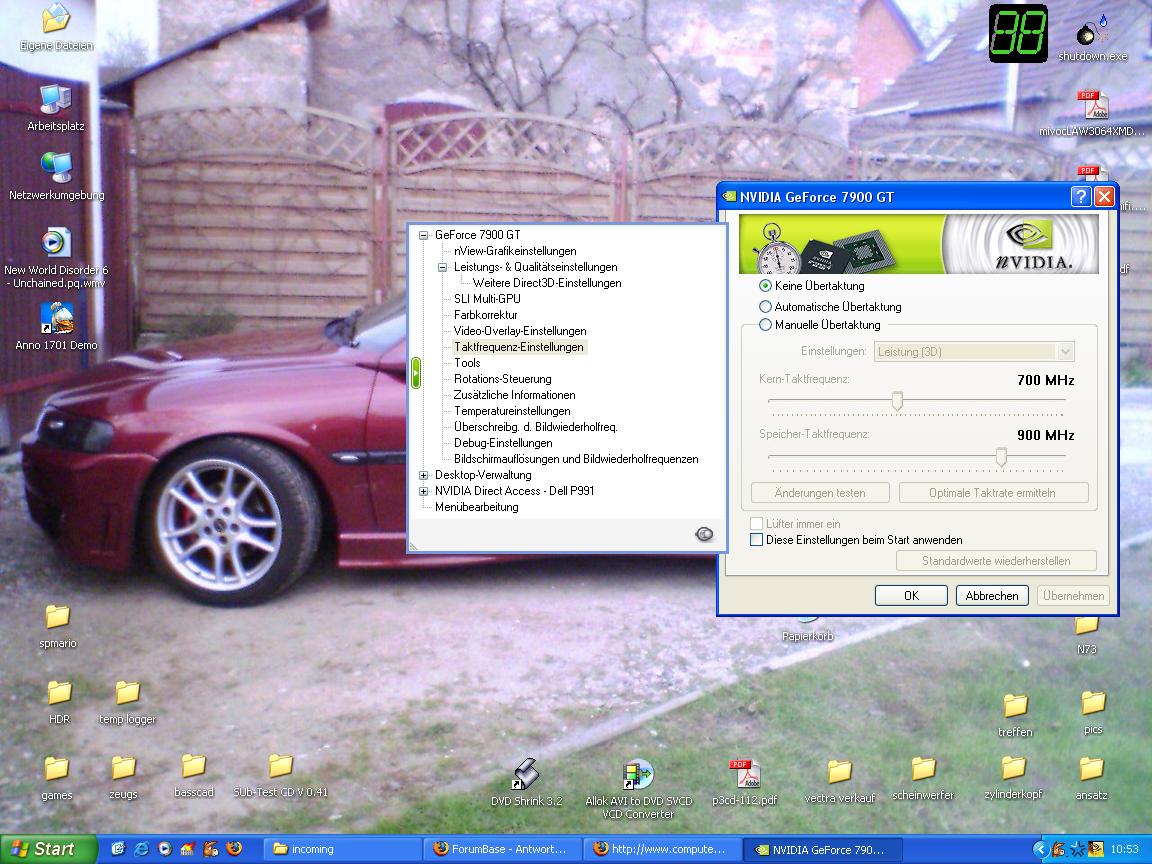Click the green panel collapse handle

(416, 373)
